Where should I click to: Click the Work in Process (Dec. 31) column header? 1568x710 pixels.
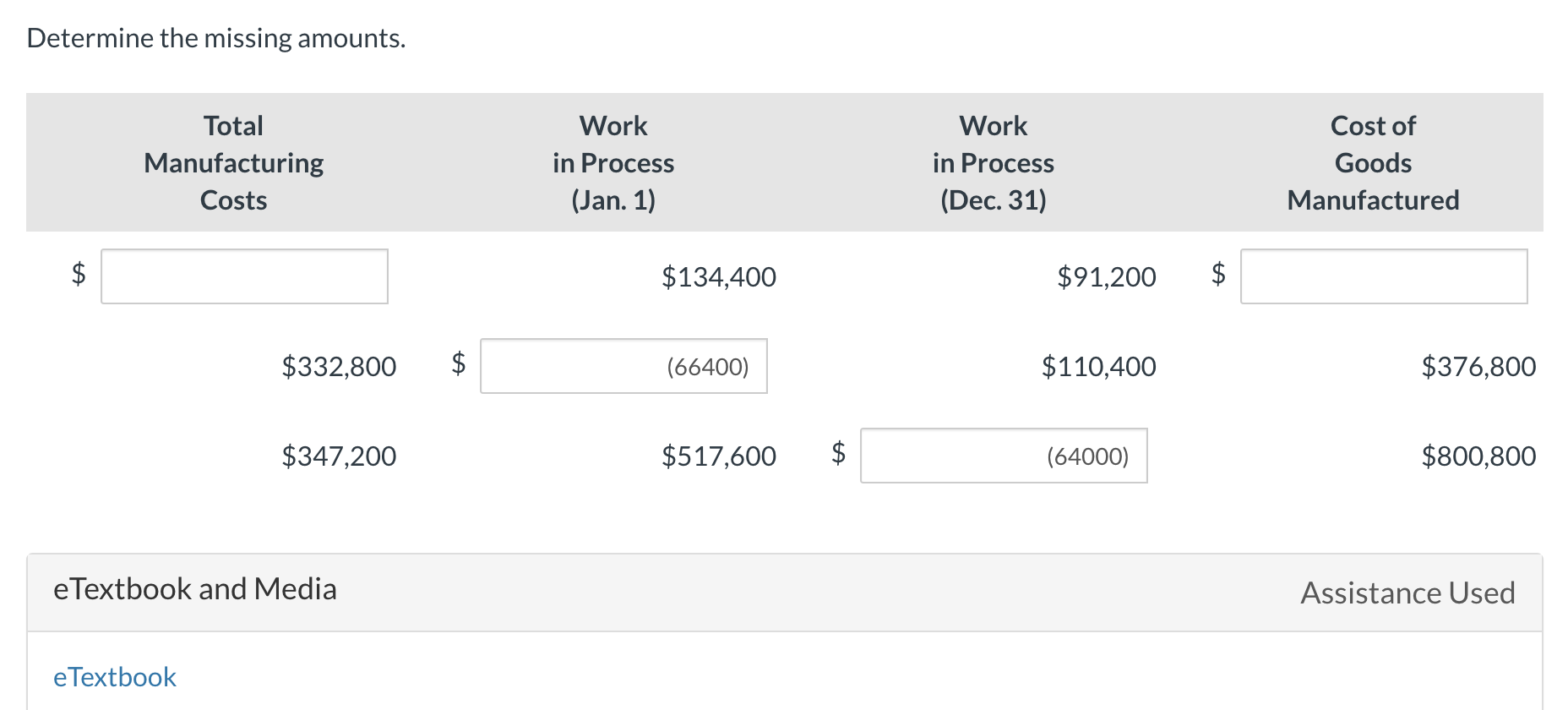pos(993,162)
